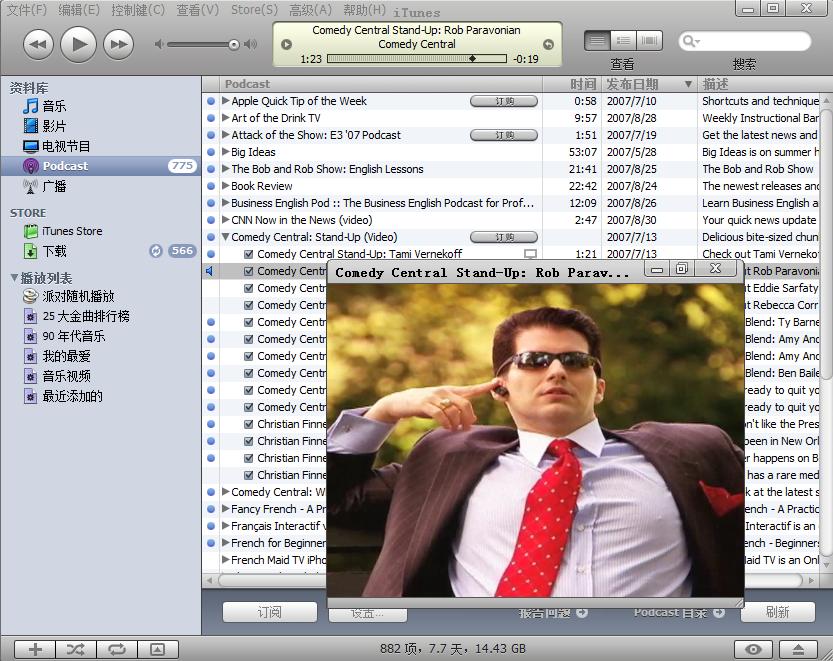This screenshot has height=661, width=833.
Task: Click the max-volume speaker icon
Action: 251,44
